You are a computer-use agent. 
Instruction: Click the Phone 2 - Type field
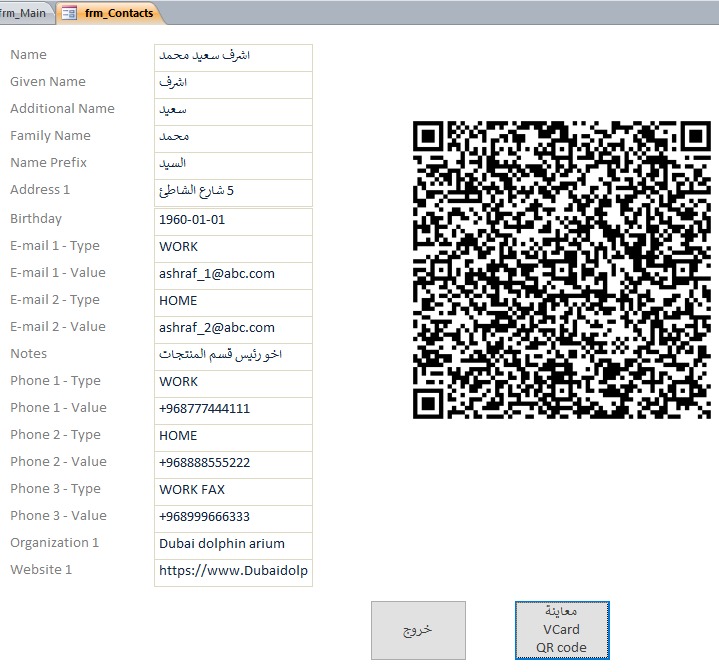coord(233,438)
